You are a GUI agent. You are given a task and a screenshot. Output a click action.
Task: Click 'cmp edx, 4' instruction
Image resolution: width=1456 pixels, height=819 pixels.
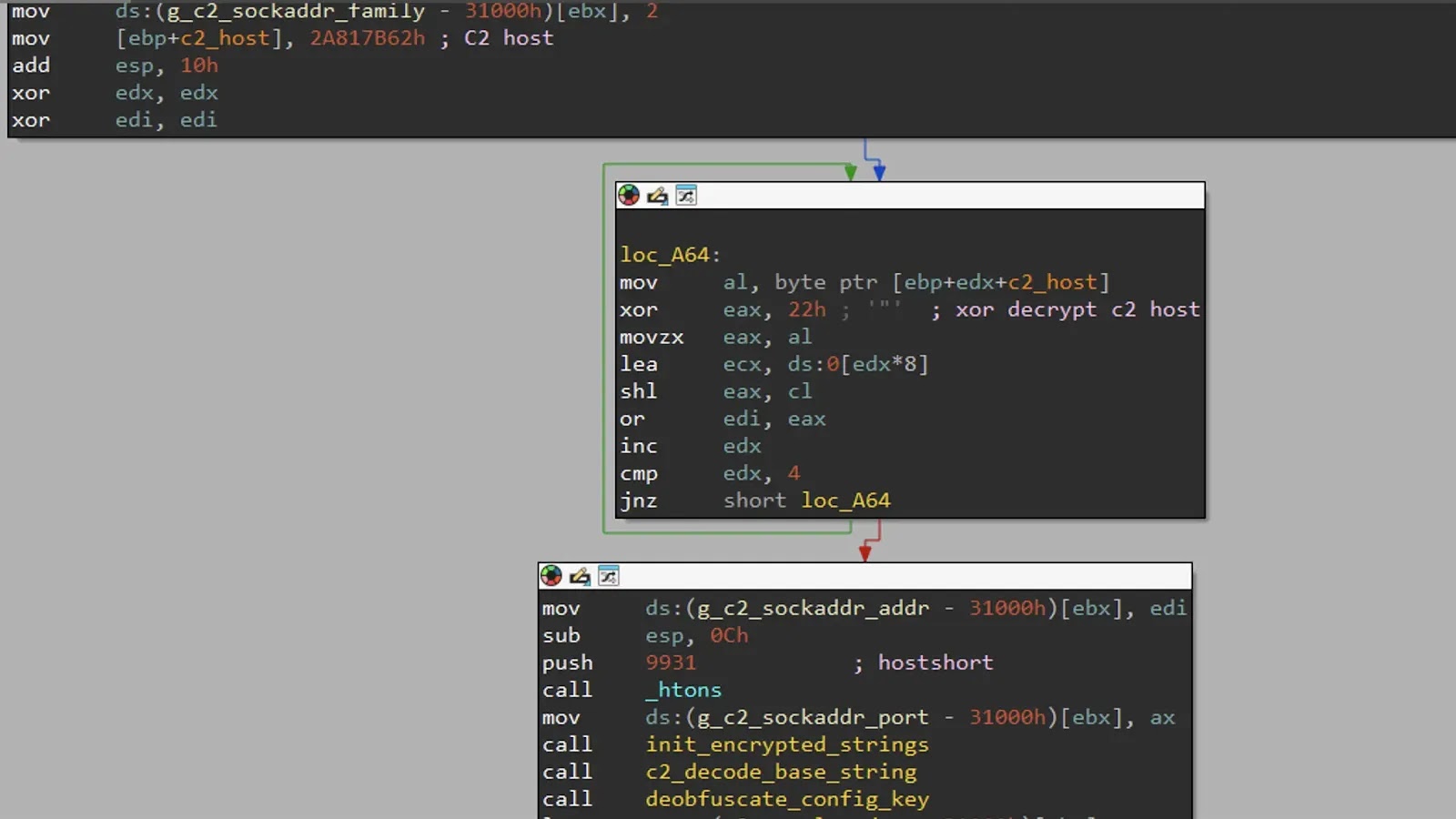[711, 473]
